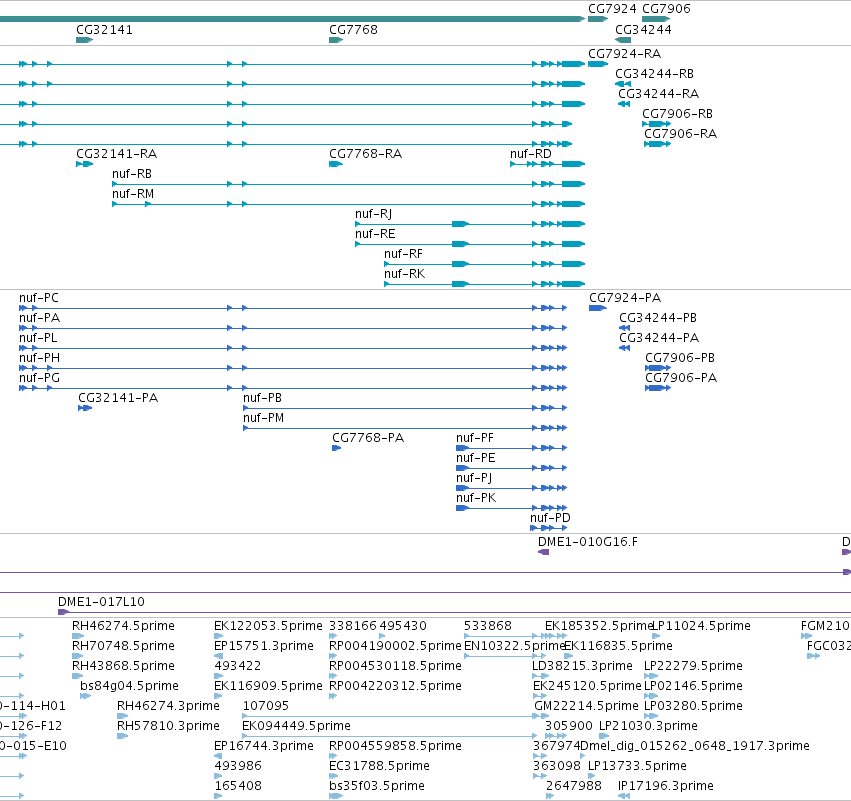Select the RH46274.3prime EST label

click(168, 706)
